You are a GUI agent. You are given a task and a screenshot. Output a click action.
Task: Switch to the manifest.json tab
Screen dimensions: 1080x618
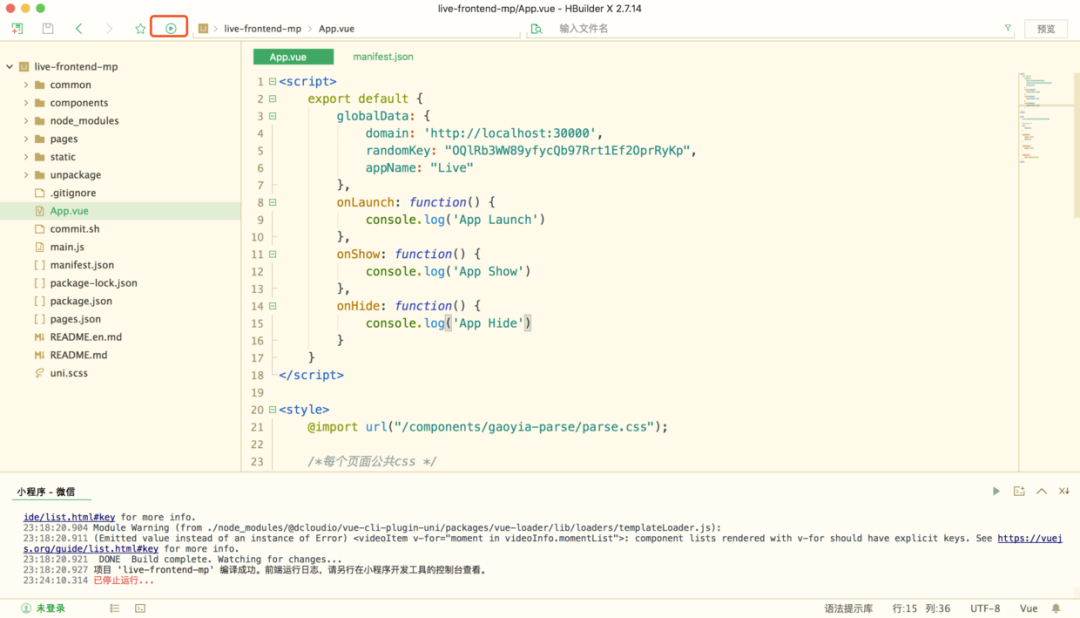coord(383,57)
